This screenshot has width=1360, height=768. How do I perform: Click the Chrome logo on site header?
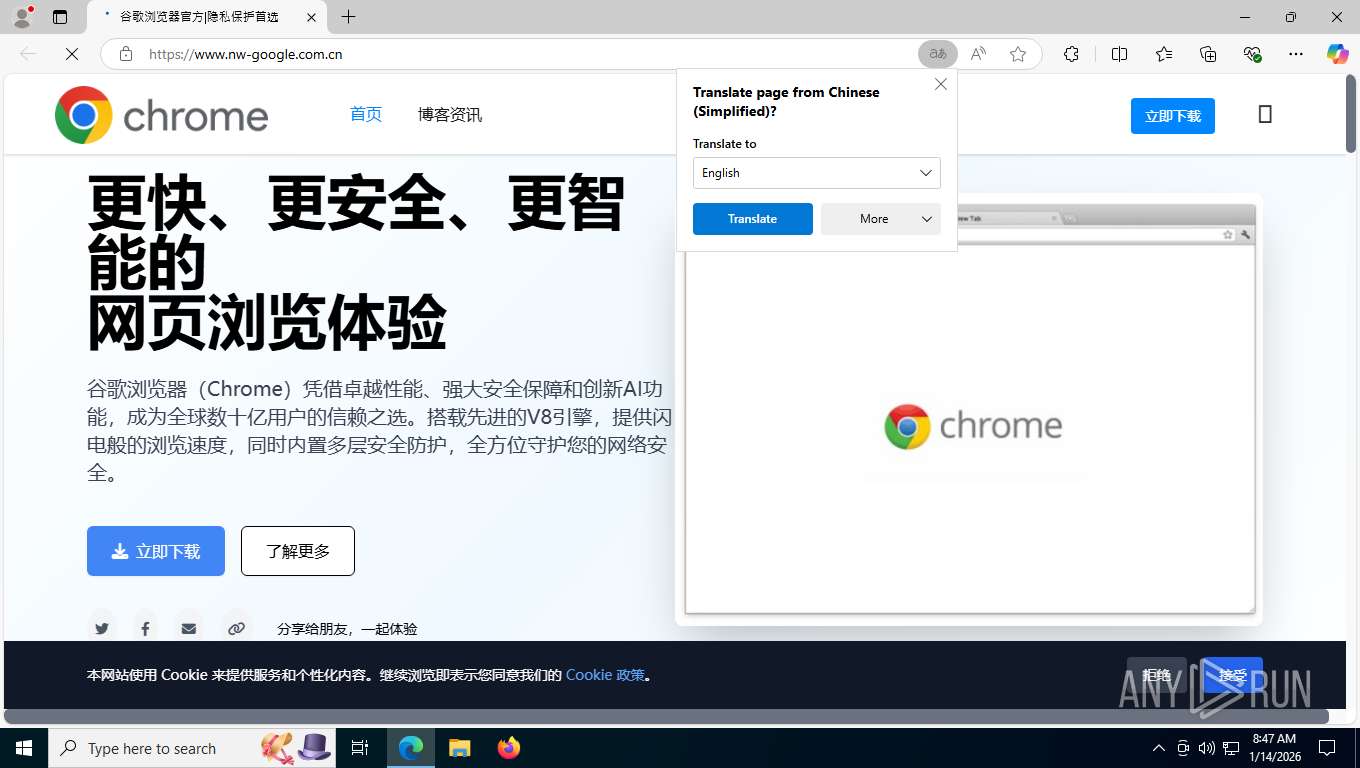click(162, 115)
